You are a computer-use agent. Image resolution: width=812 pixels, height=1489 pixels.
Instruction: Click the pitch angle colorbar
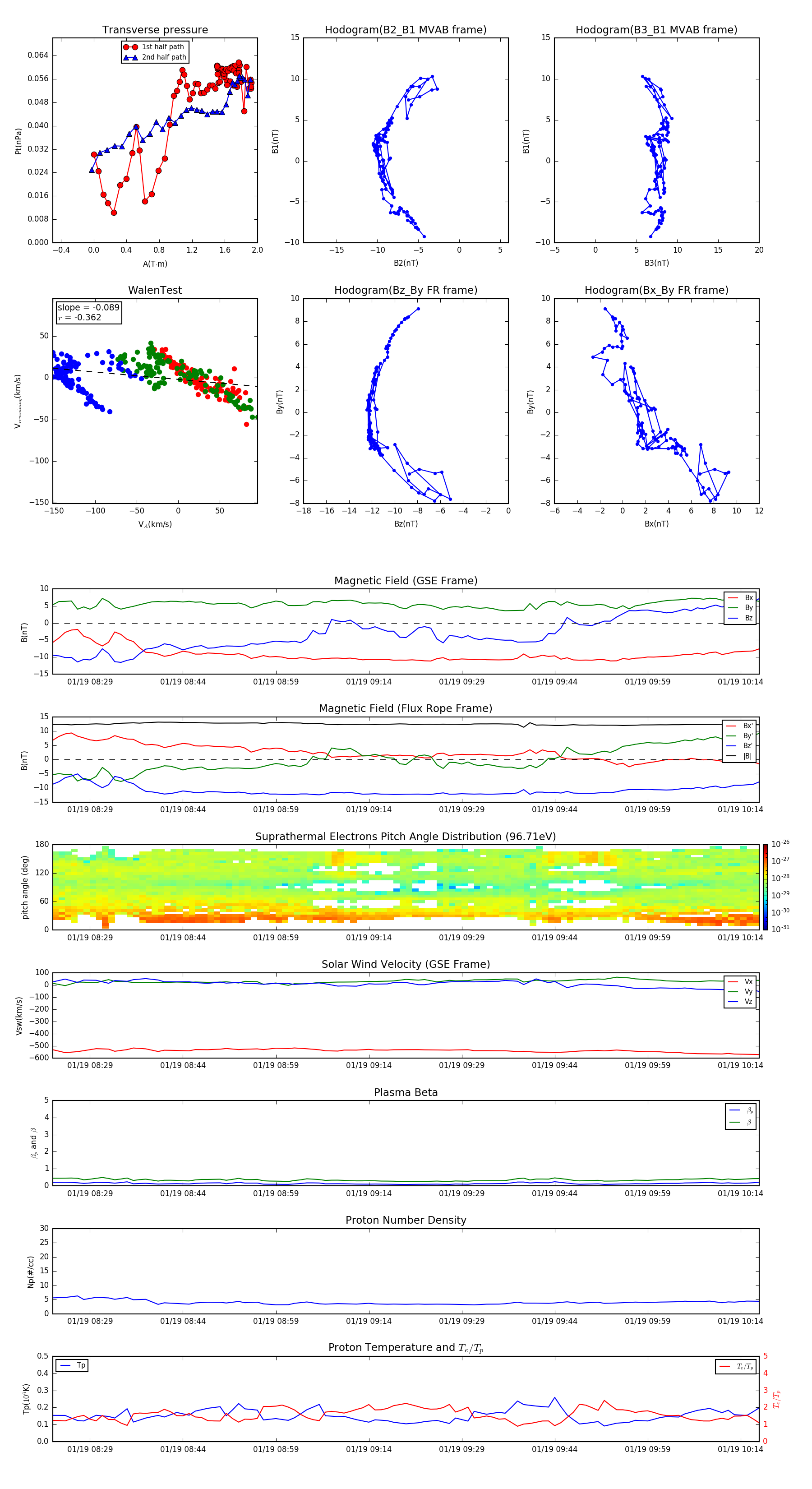point(765,887)
